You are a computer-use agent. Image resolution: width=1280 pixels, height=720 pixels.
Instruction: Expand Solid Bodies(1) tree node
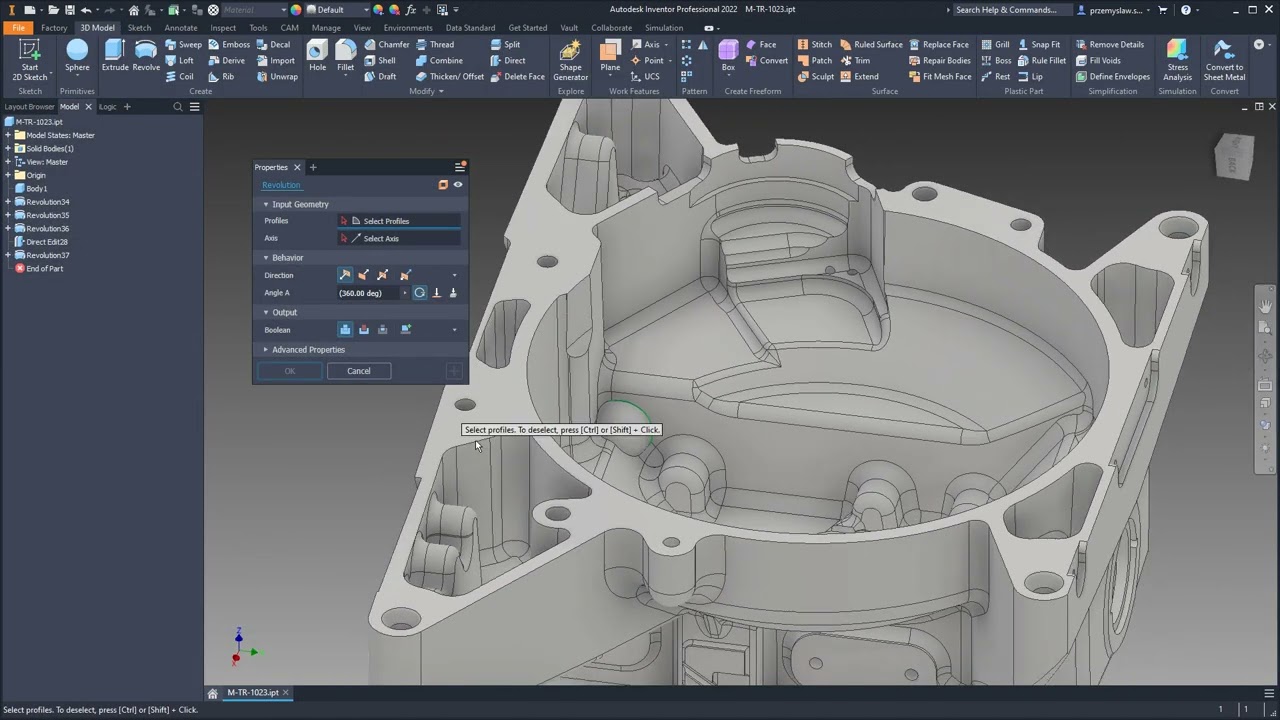click(x=8, y=149)
